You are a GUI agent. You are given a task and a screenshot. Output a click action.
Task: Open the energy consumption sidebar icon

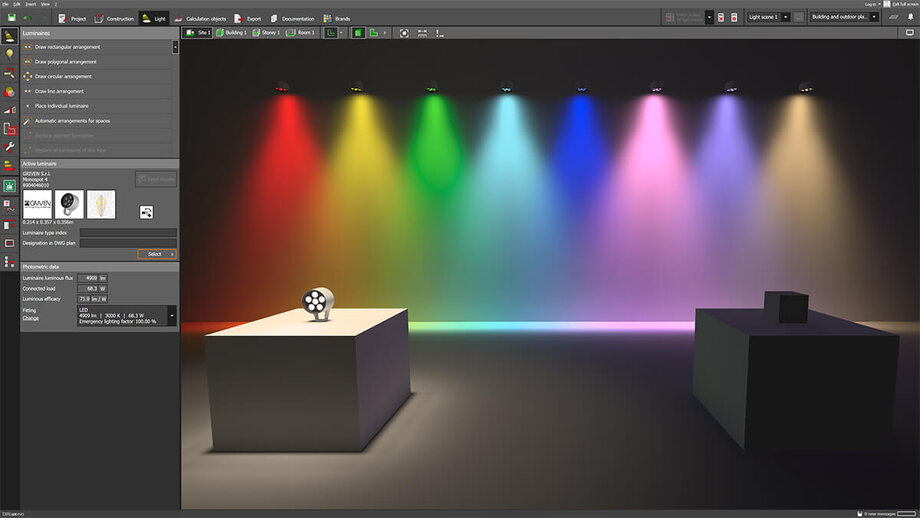tap(10, 165)
